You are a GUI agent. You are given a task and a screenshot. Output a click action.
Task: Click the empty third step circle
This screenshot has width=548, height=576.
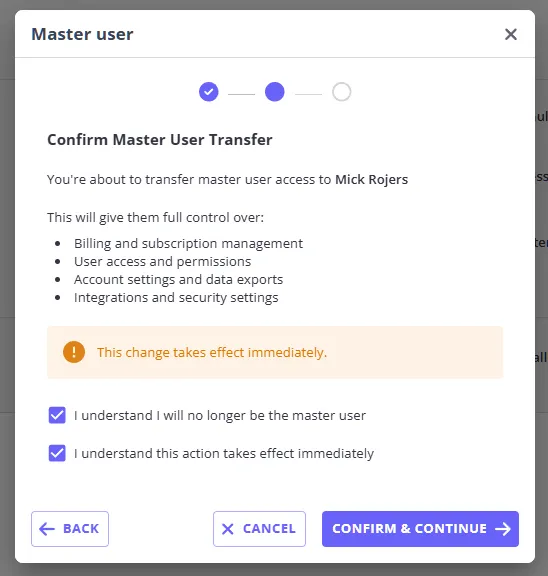pos(342,91)
